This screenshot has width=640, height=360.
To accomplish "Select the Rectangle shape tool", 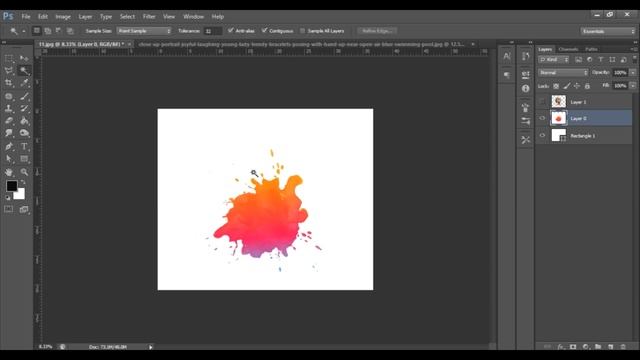I will coord(24,158).
